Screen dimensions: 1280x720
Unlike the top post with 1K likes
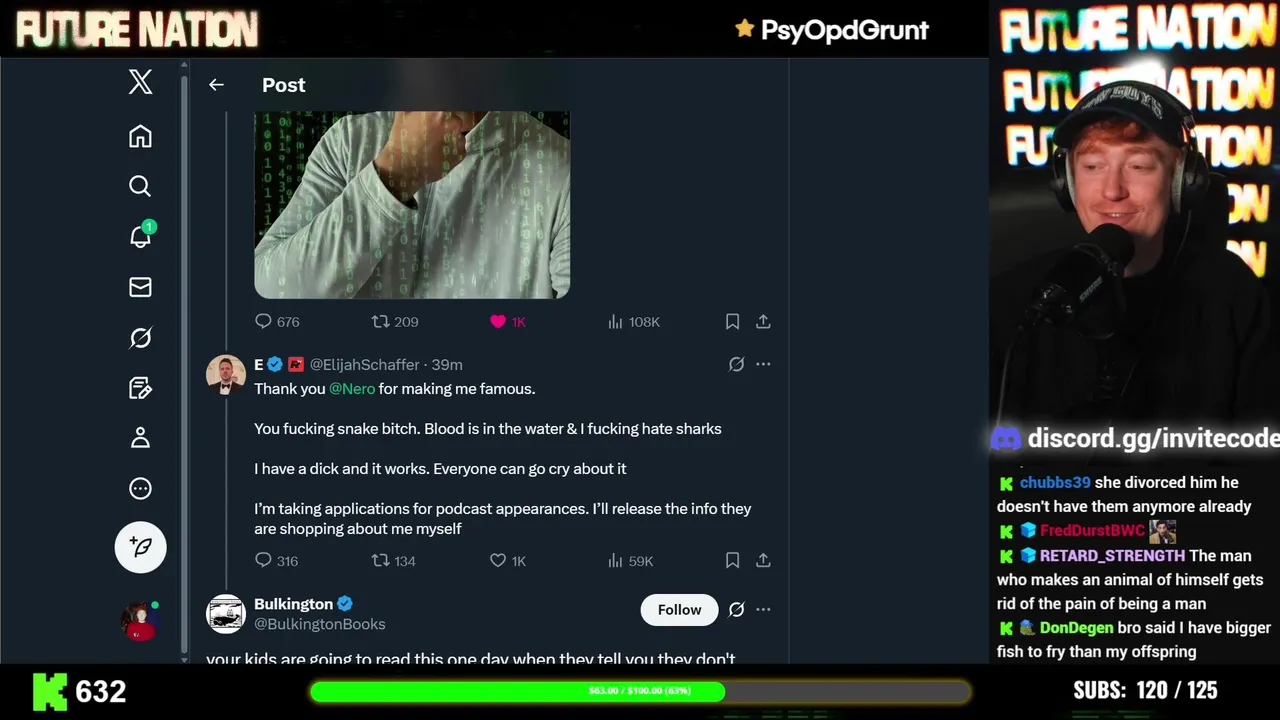[x=498, y=321]
